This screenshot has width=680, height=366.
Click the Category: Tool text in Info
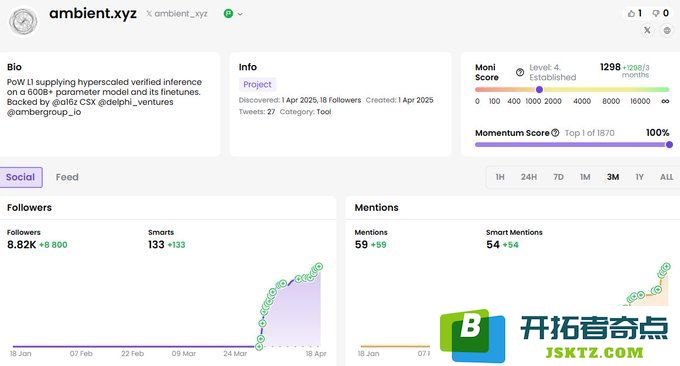tap(305, 112)
